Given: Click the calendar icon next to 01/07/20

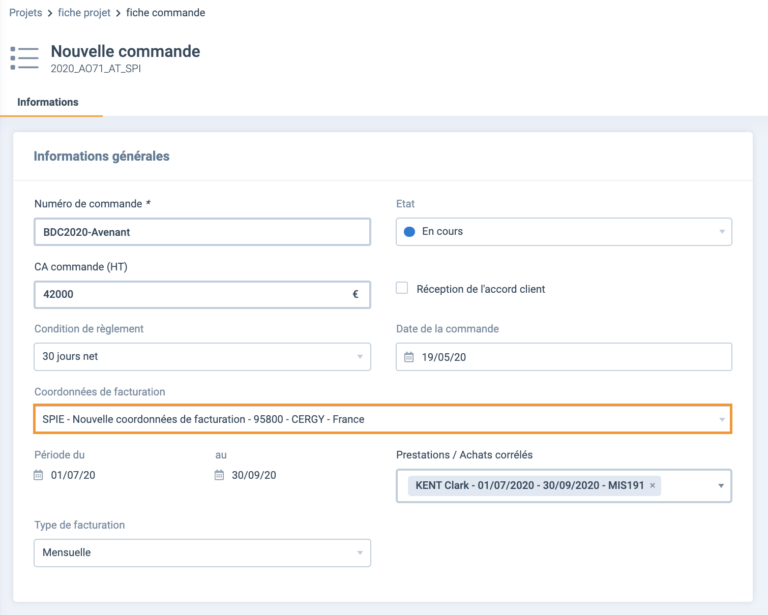Looking at the screenshot, I should click(x=38, y=475).
